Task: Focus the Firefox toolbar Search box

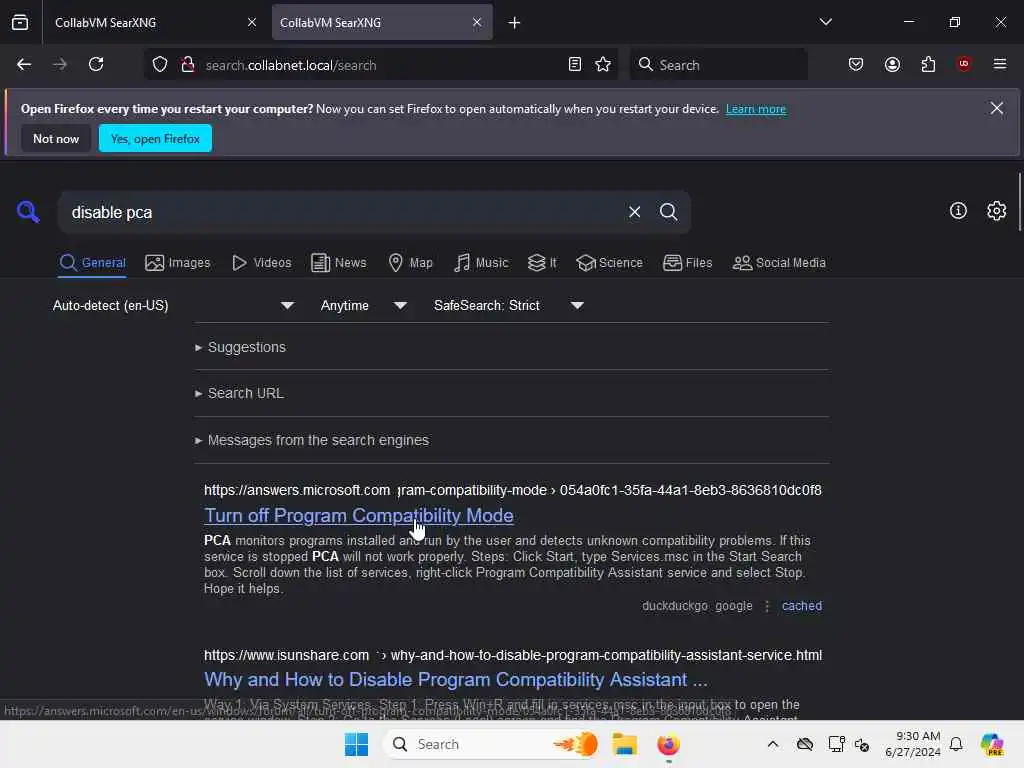Action: (x=718, y=65)
